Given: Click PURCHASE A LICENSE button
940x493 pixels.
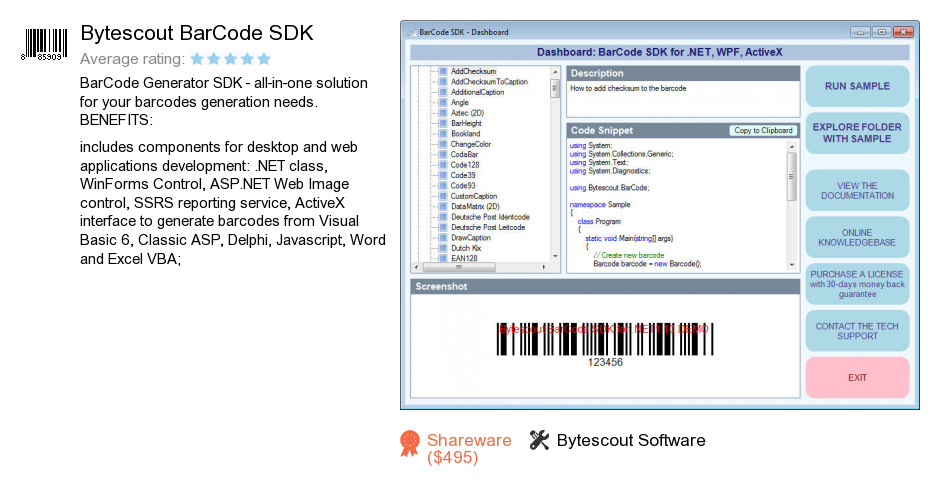Looking at the screenshot, I should [857, 284].
